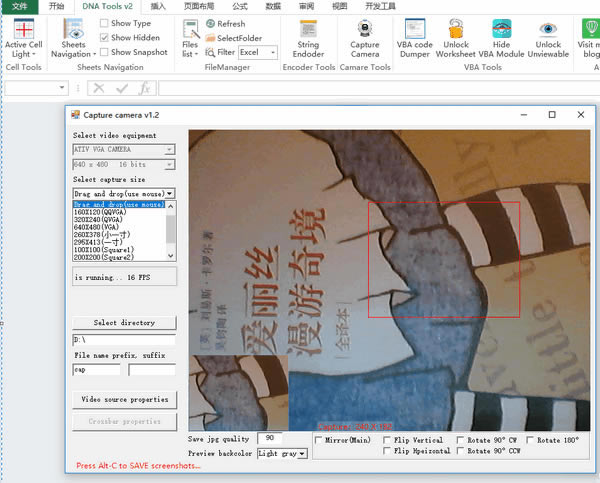Click the file name prefix field 'cap'
This screenshot has height=483, width=600.
(96, 370)
